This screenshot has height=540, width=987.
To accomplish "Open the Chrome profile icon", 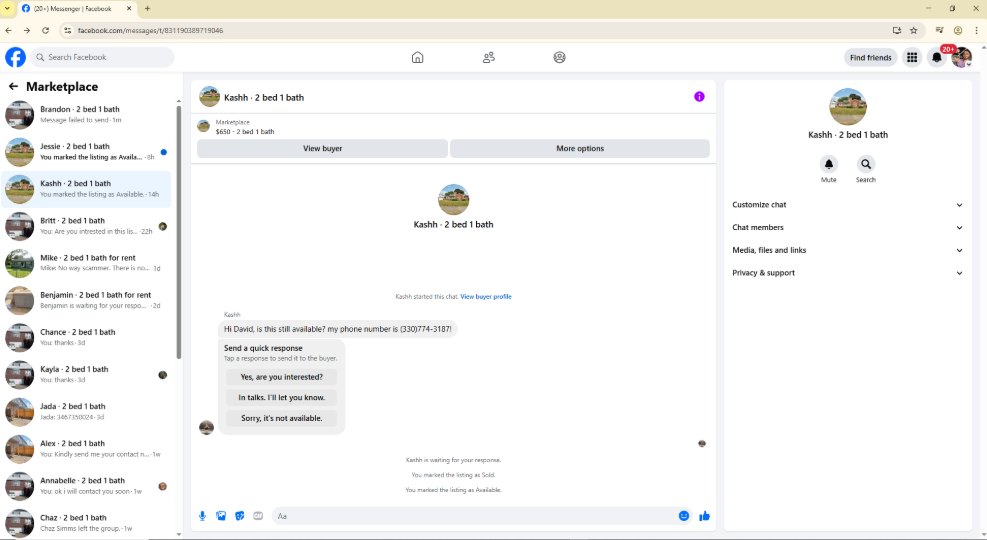I will click(957, 30).
